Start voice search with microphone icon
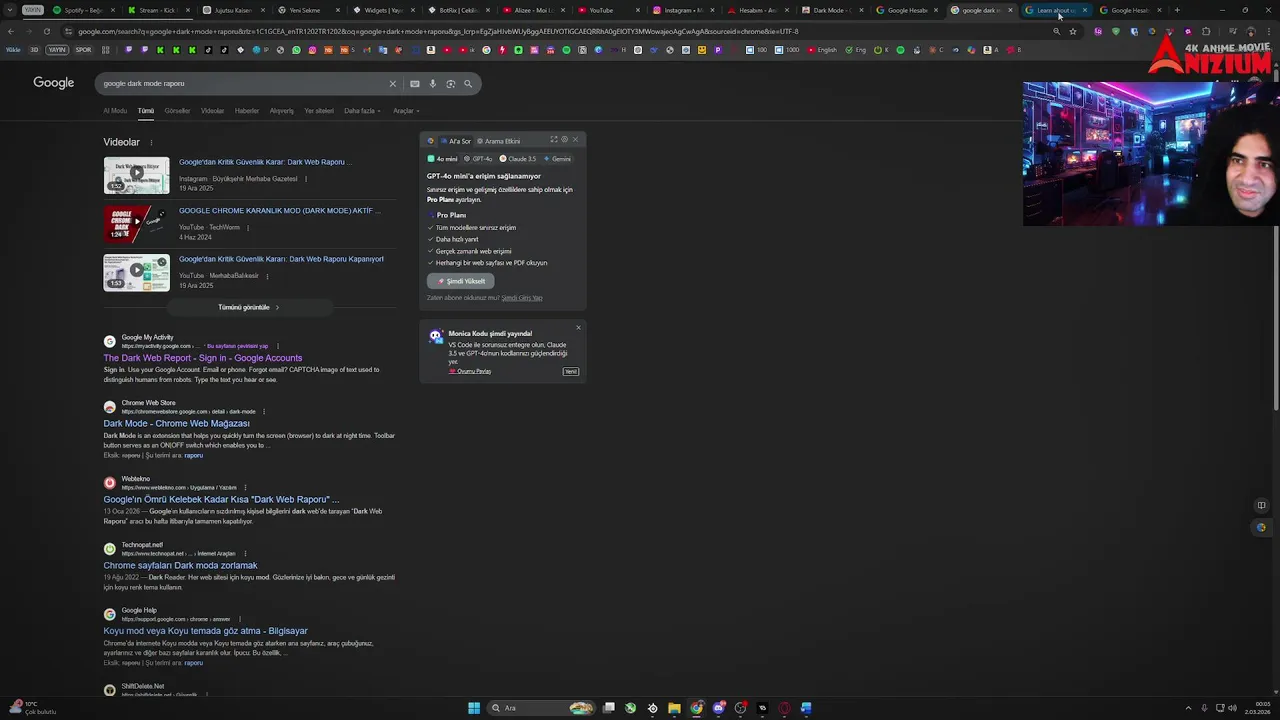Image resolution: width=1280 pixels, height=720 pixels. coord(432,84)
